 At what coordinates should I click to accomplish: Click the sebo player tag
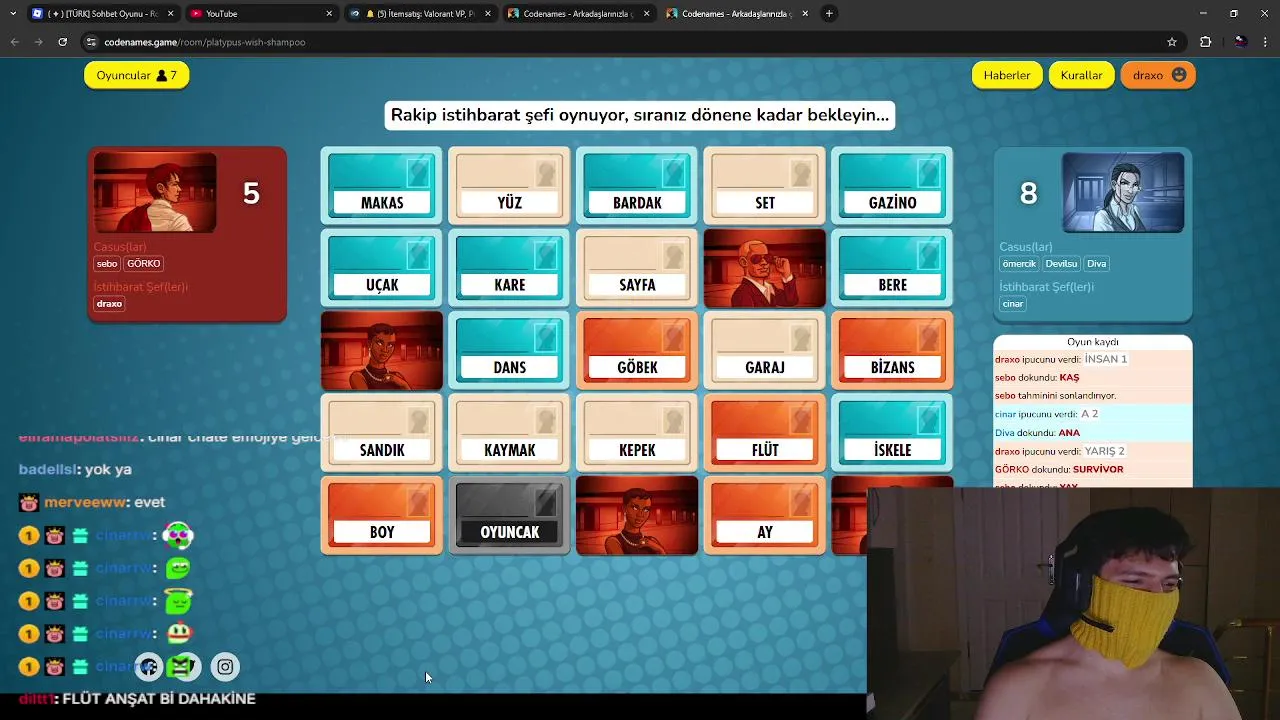107,264
